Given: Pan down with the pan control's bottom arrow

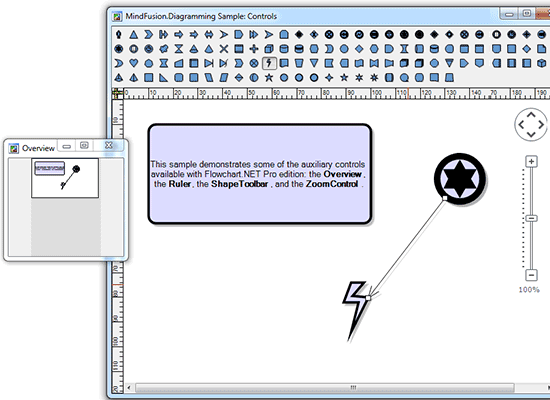Looking at the screenshot, I should click(x=531, y=134).
